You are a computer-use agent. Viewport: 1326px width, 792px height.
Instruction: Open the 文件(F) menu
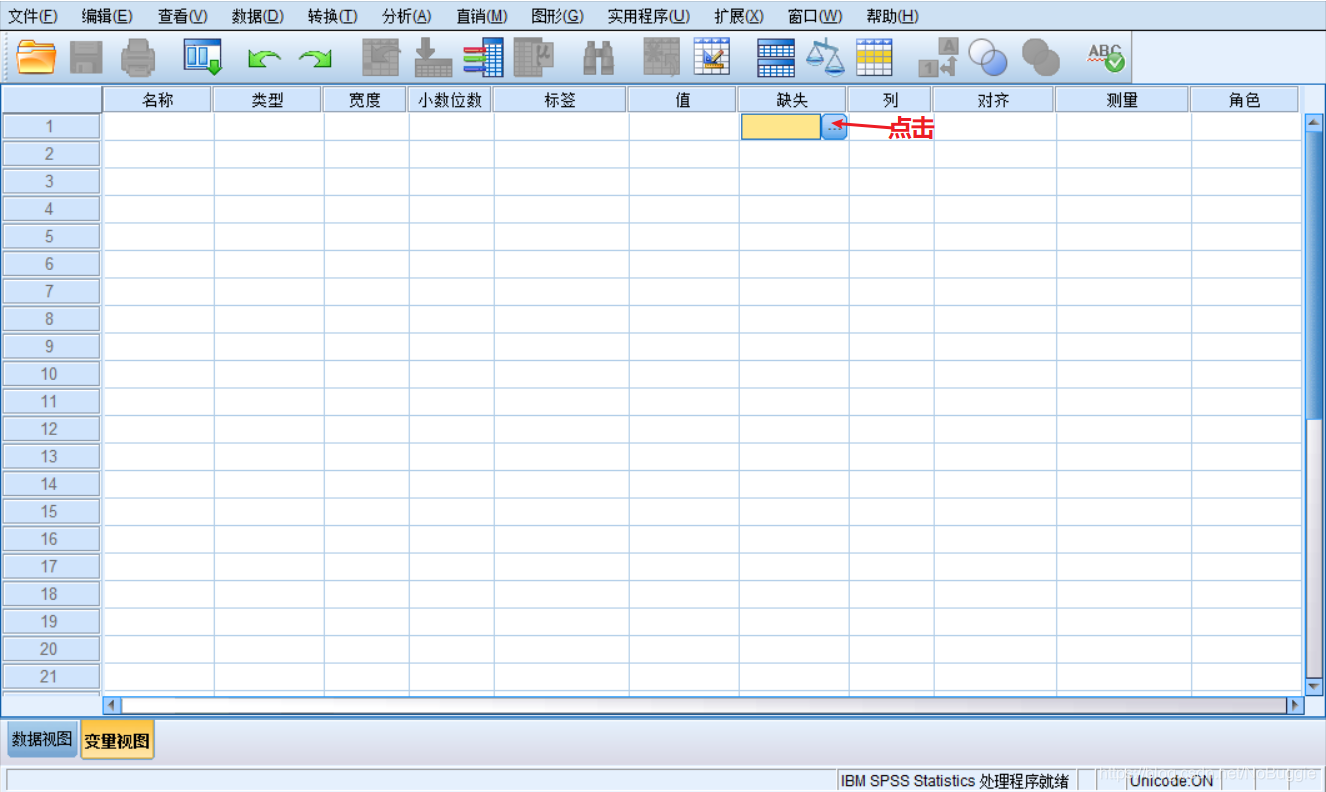(33, 16)
